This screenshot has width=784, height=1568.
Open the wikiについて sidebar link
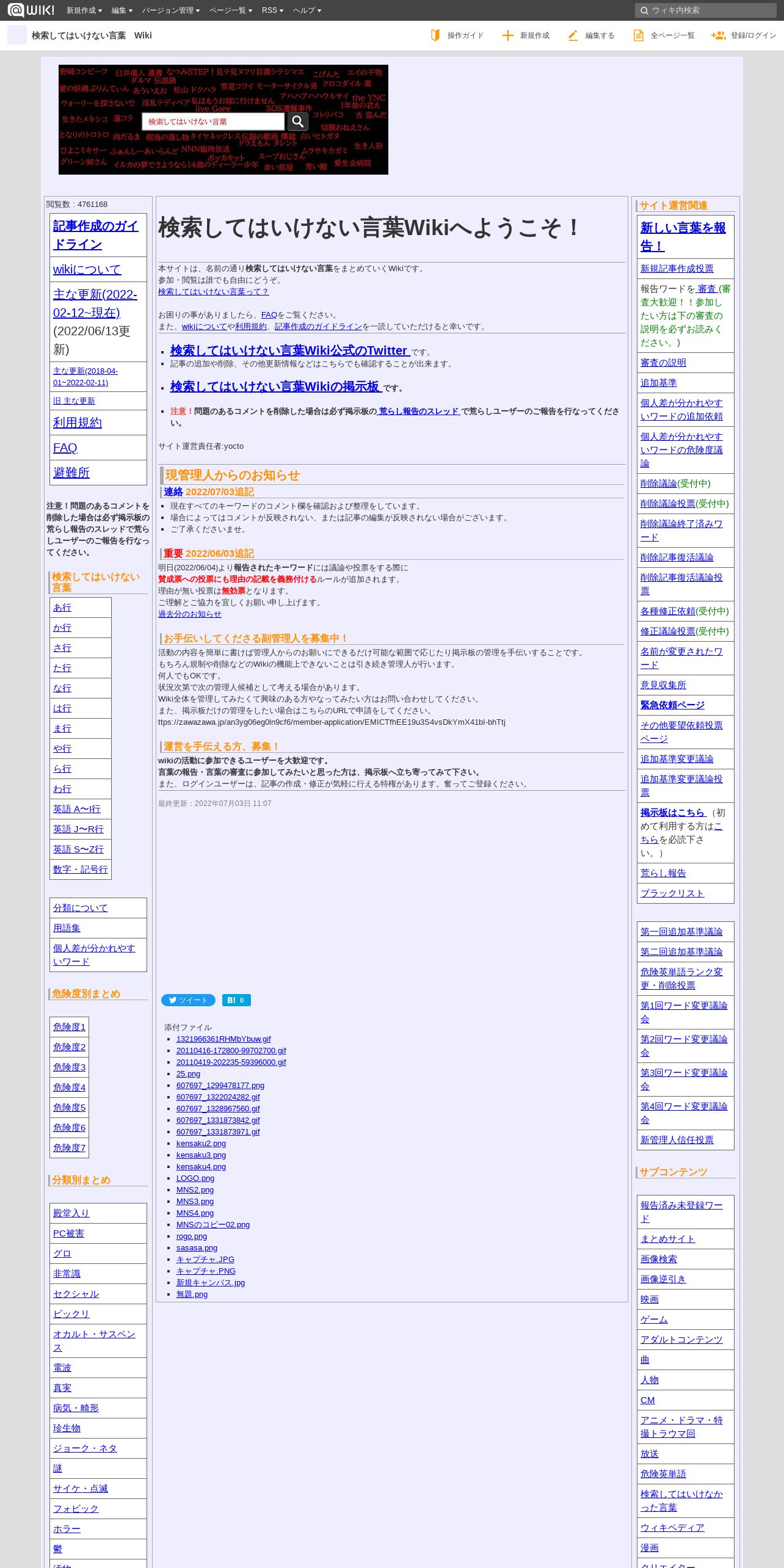coord(87,269)
